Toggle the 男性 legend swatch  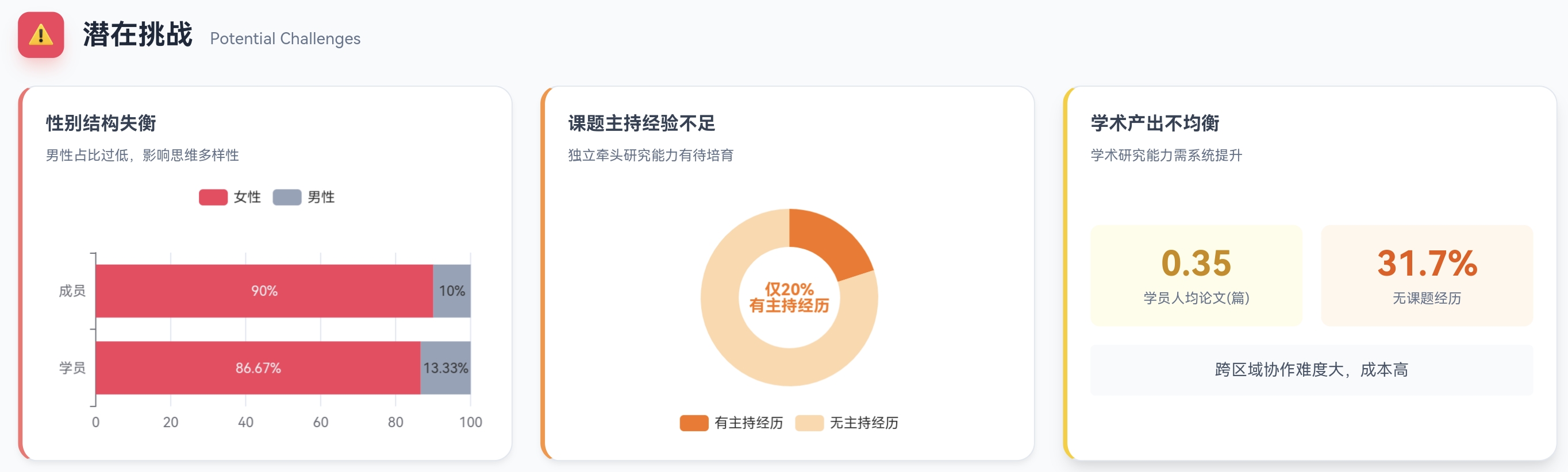[287, 197]
